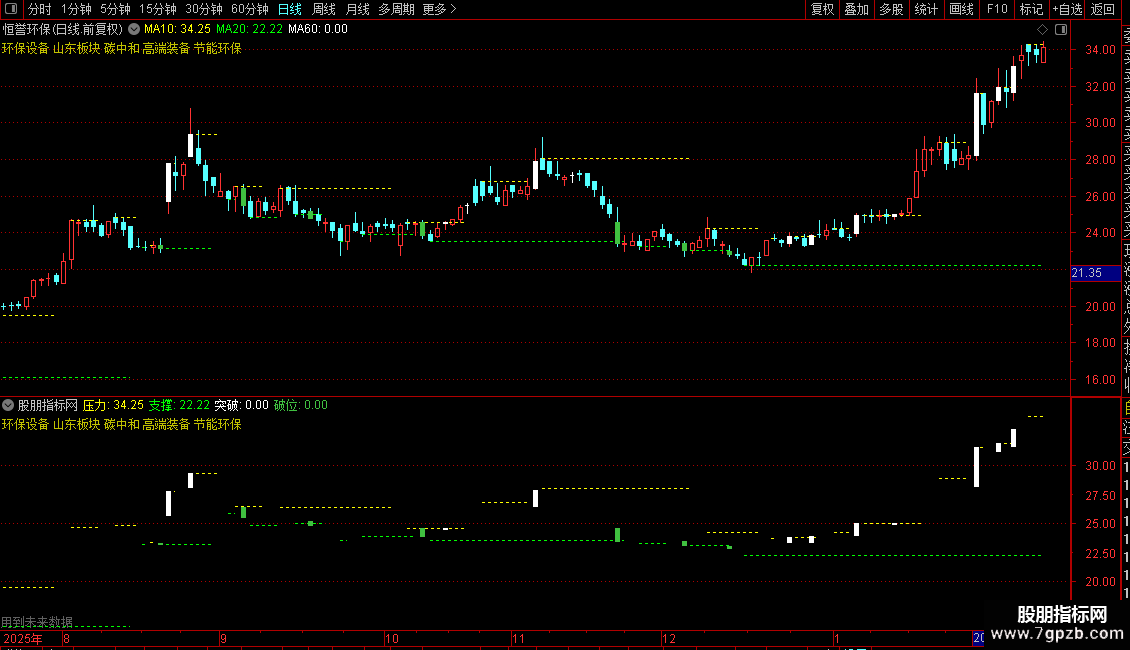Viewport: 1130px width, 650px height.
Task: Click 环保设备 sector tag in main chart
Action: [x=25, y=48]
